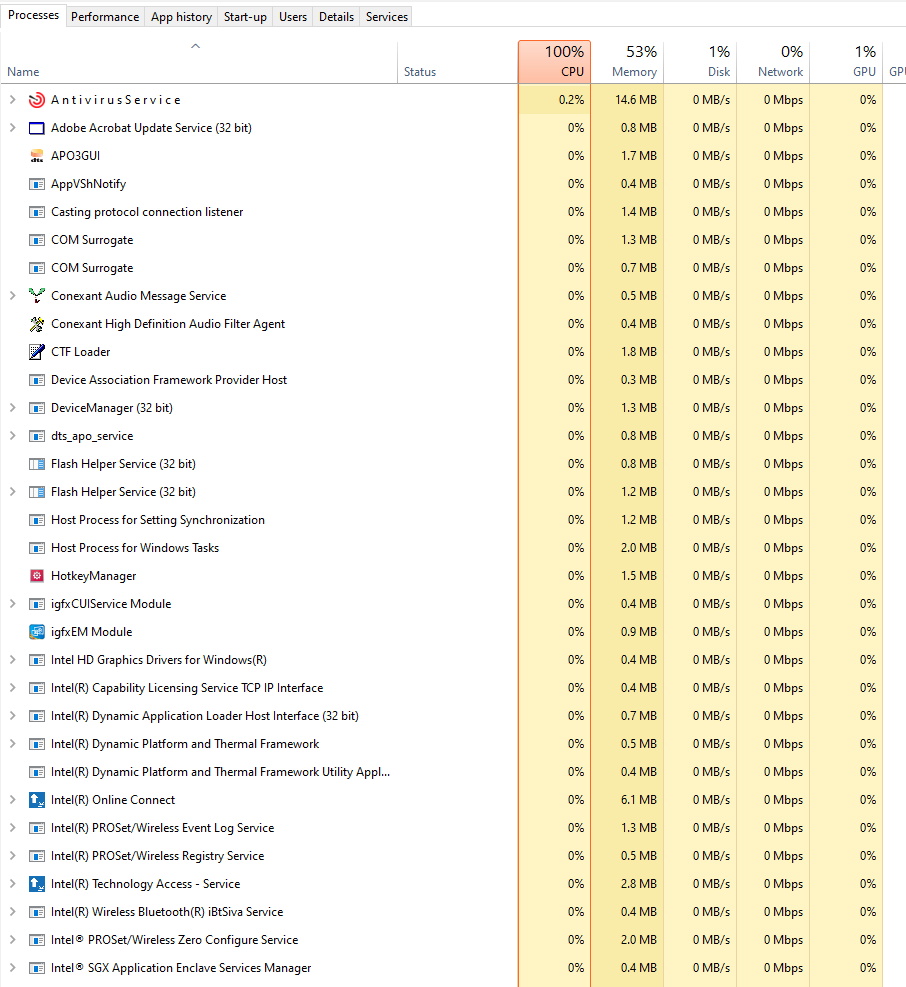Sort by the Network column header

[x=774, y=62]
